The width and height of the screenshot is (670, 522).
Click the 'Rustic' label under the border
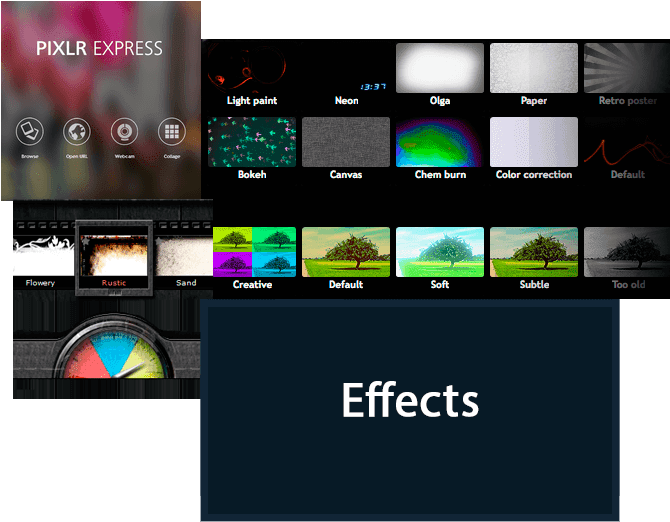pos(114,283)
